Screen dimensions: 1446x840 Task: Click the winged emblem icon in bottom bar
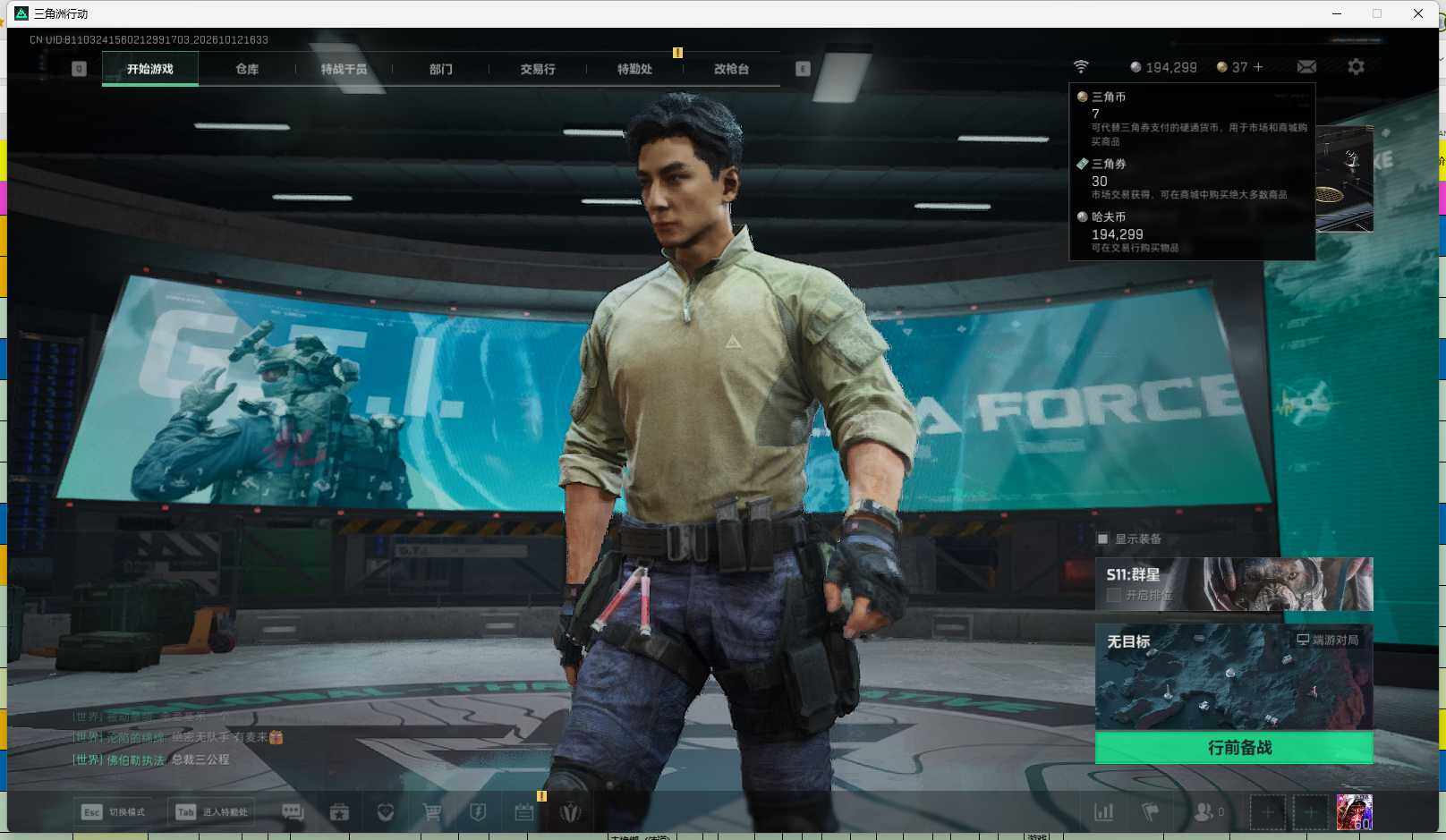tap(570, 811)
